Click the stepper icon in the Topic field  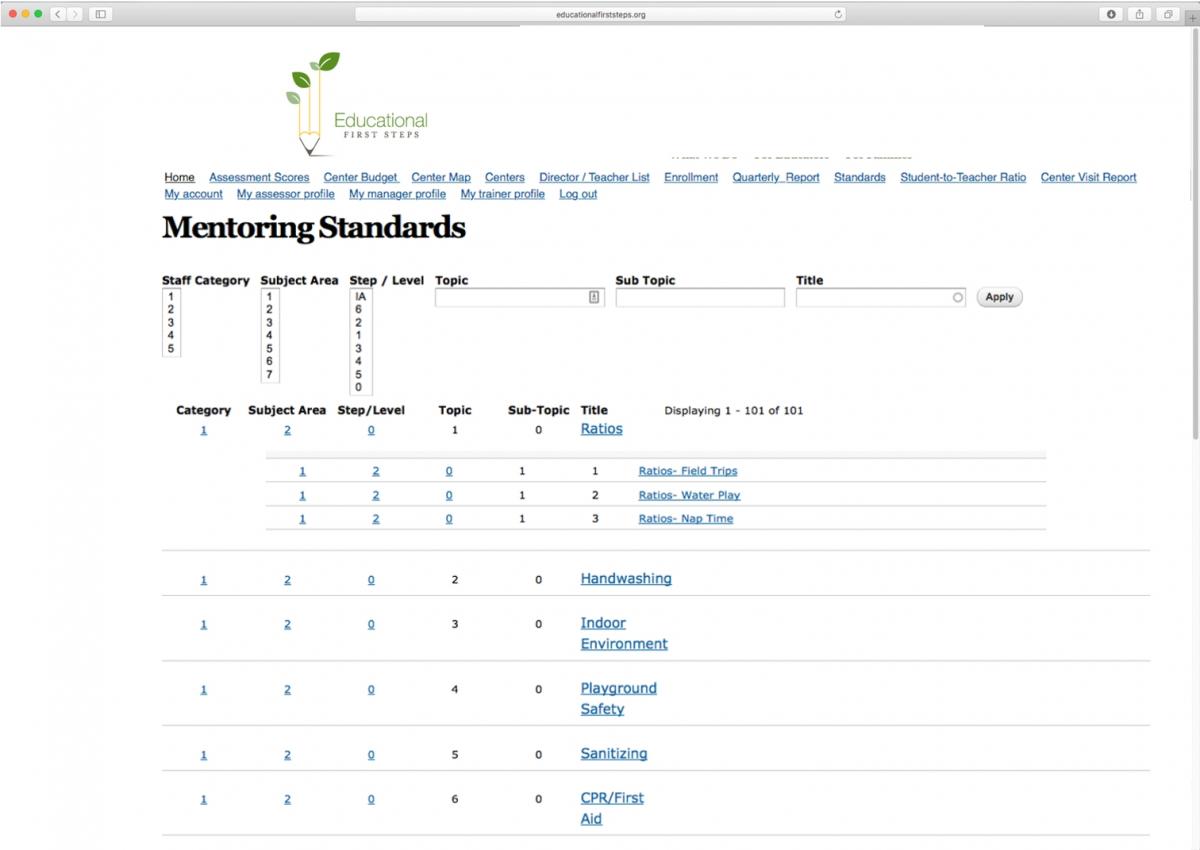[x=596, y=297]
